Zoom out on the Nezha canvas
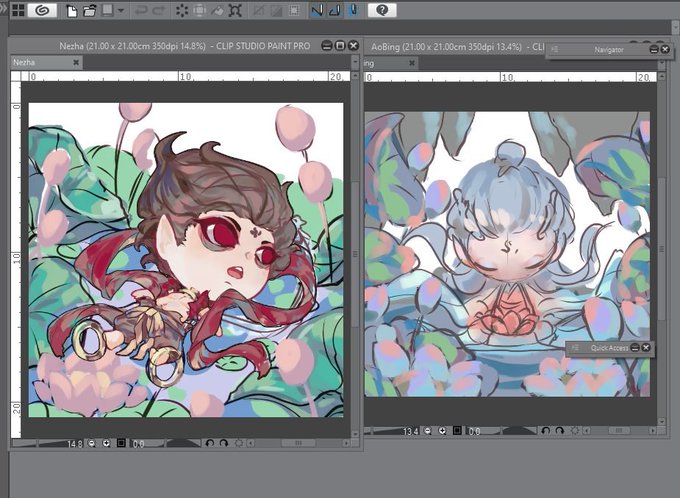680x498 pixels. coord(92,443)
